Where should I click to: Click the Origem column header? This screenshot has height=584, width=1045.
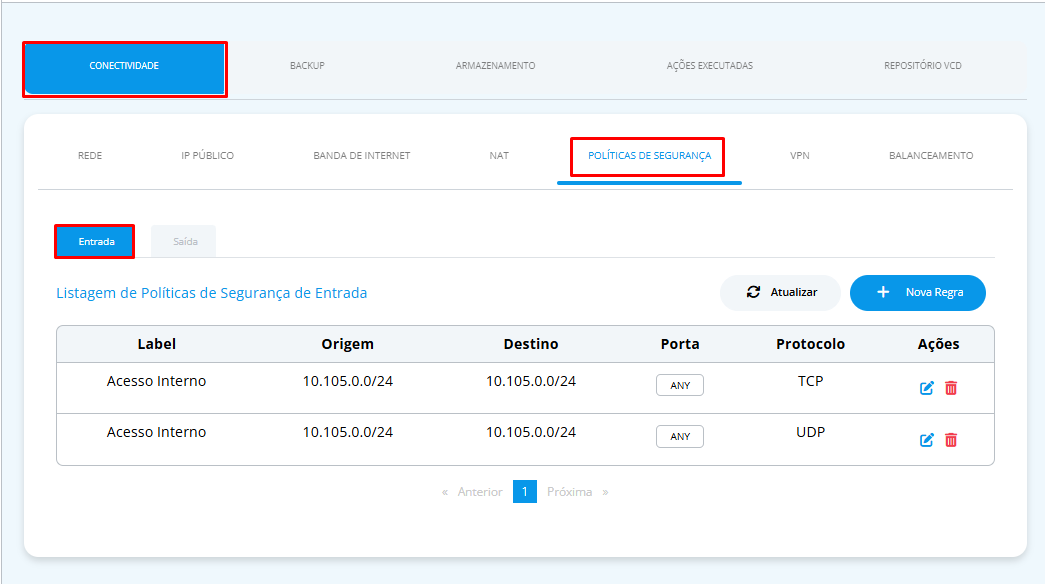coord(347,344)
